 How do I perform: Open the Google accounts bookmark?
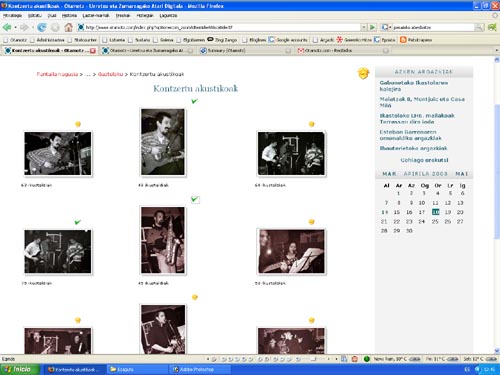[x=288, y=40]
